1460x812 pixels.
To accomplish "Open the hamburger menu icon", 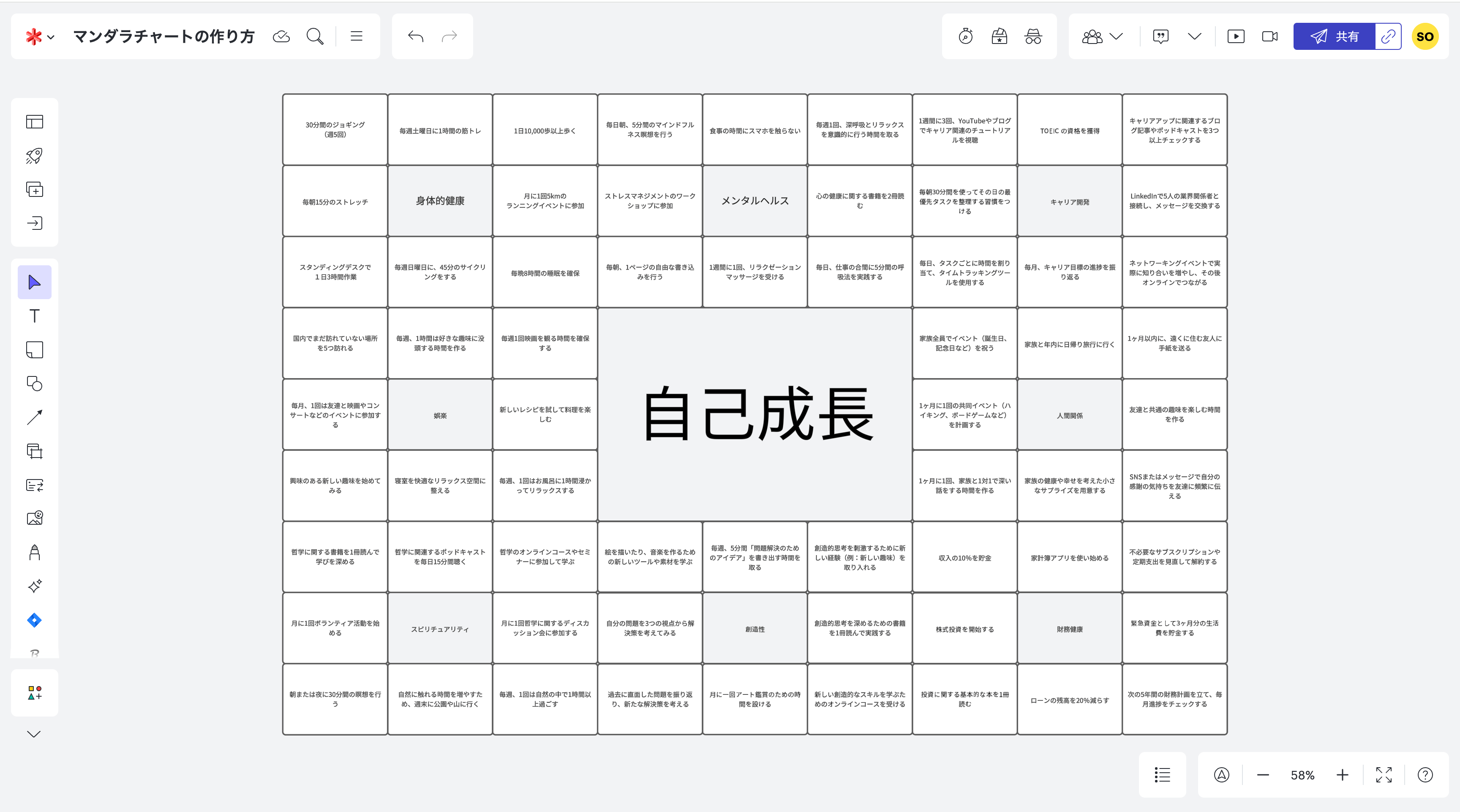I will pyautogui.click(x=356, y=36).
